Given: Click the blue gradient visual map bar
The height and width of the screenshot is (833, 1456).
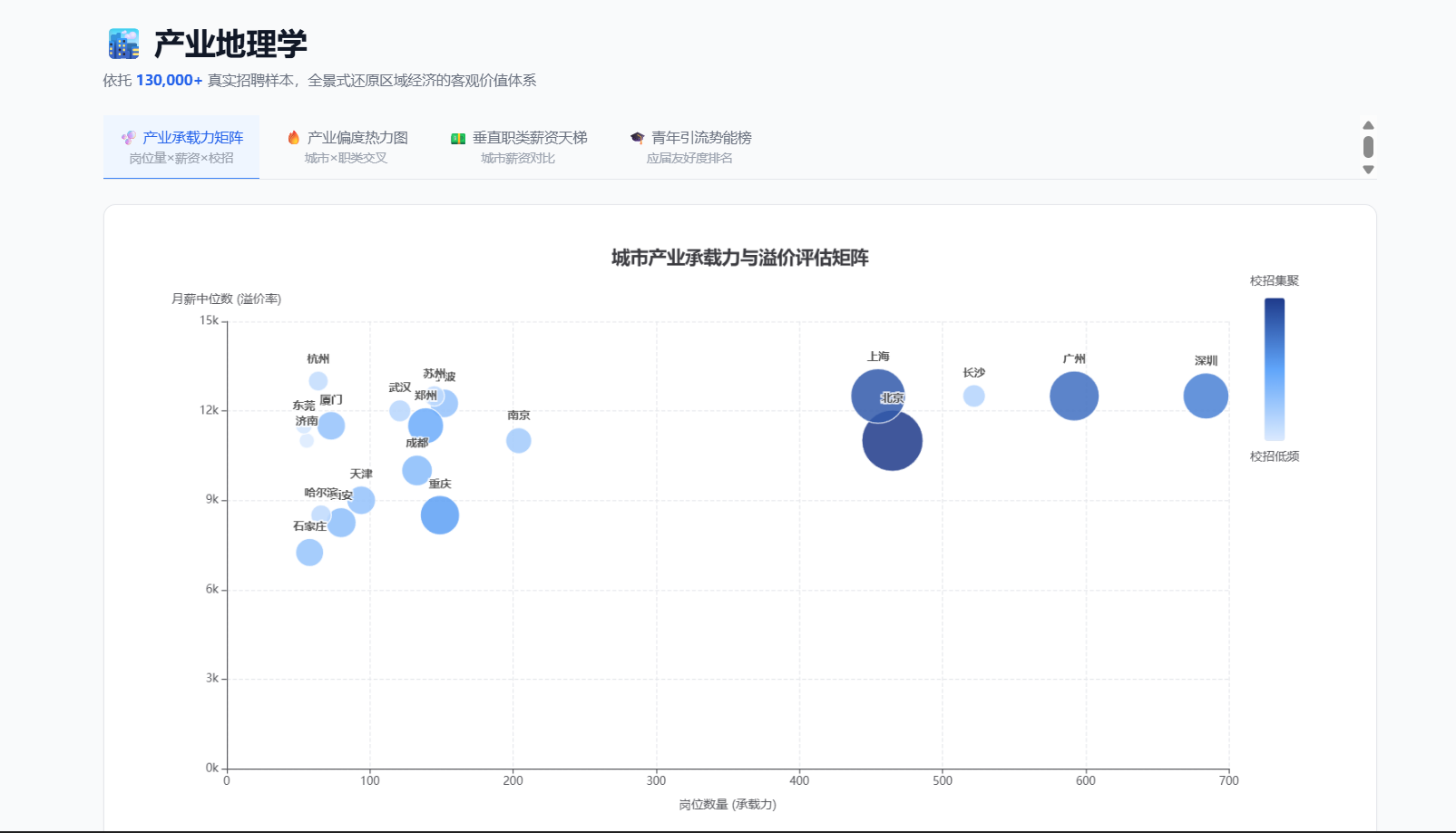Looking at the screenshot, I should [x=1274, y=368].
